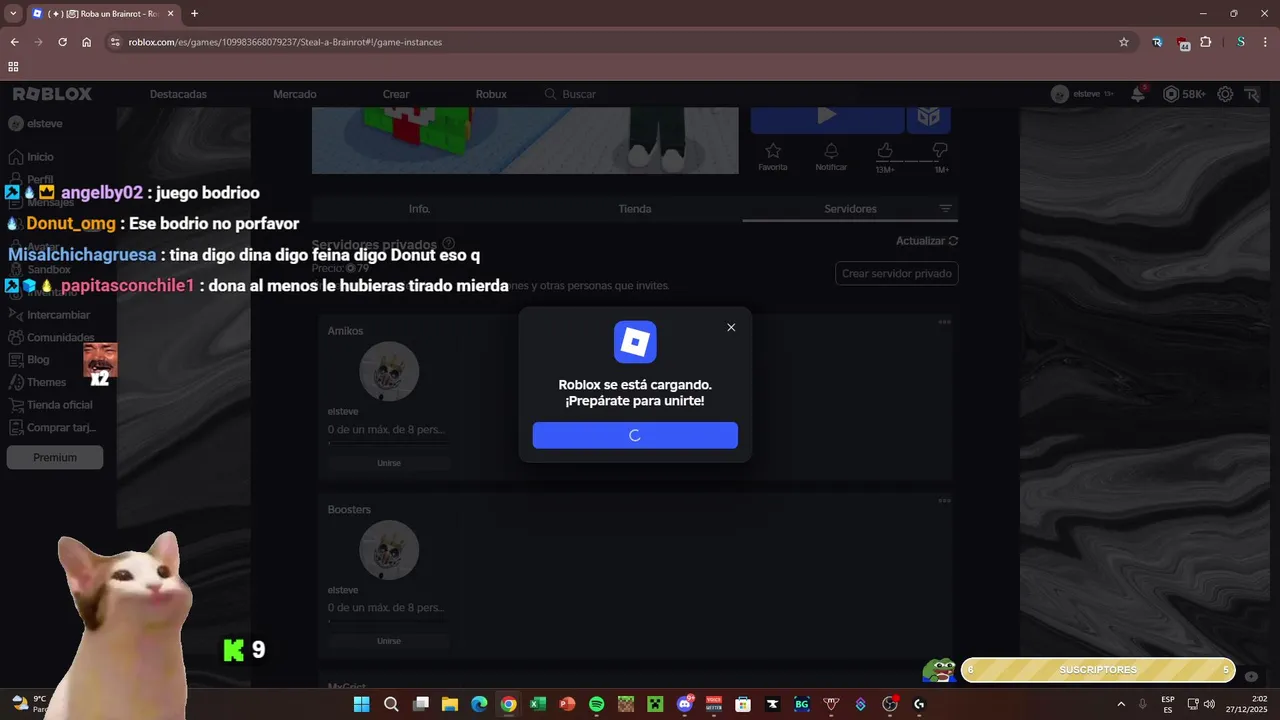Open Chrome home page button
Screen dimensions: 1280x720
87,42
